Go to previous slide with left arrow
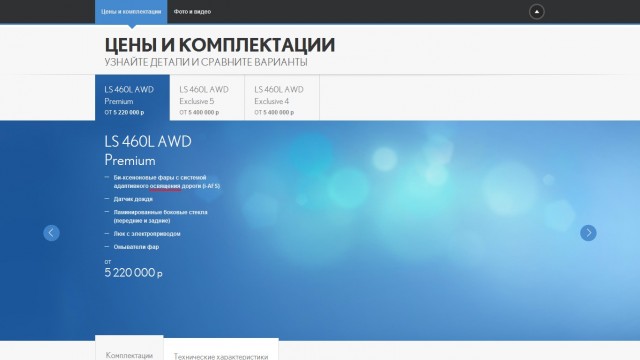This screenshot has width=640, height=360. point(51,233)
